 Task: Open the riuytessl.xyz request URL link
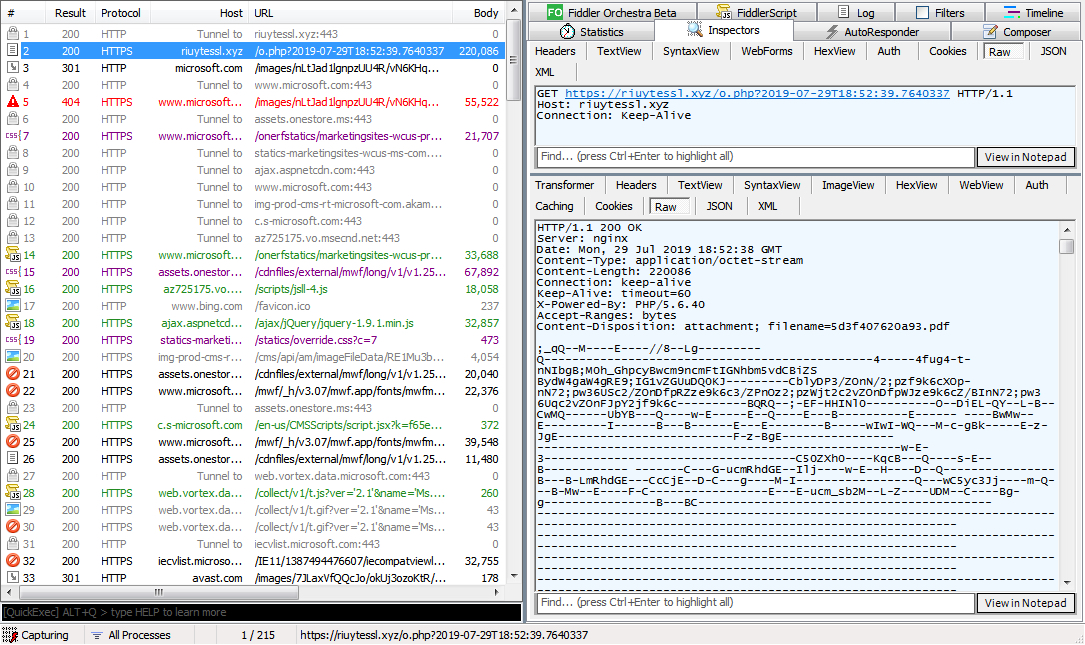(757, 93)
